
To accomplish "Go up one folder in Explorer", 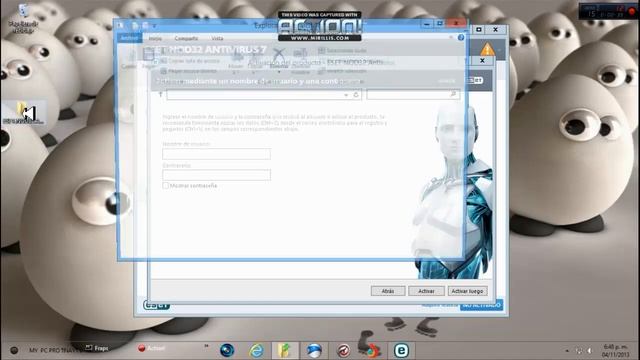I will (160, 95).
